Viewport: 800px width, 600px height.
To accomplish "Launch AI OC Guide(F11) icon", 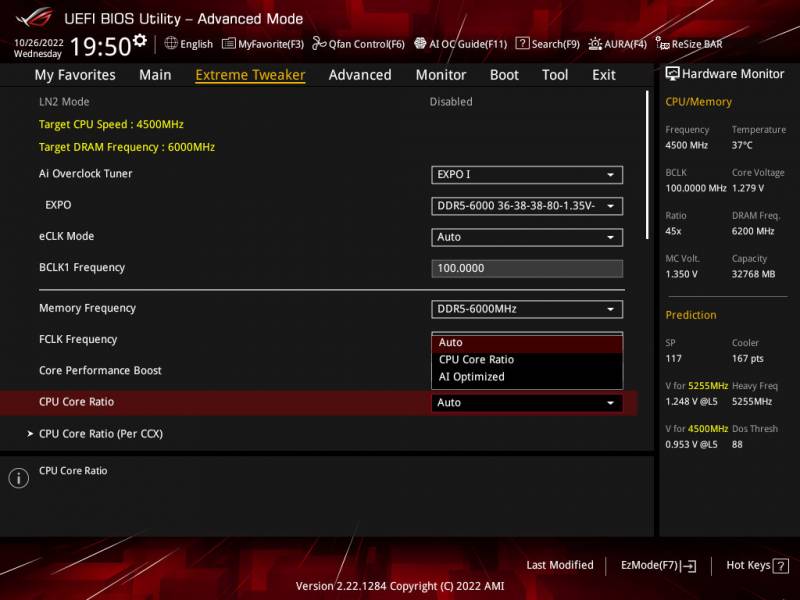I will tap(420, 43).
